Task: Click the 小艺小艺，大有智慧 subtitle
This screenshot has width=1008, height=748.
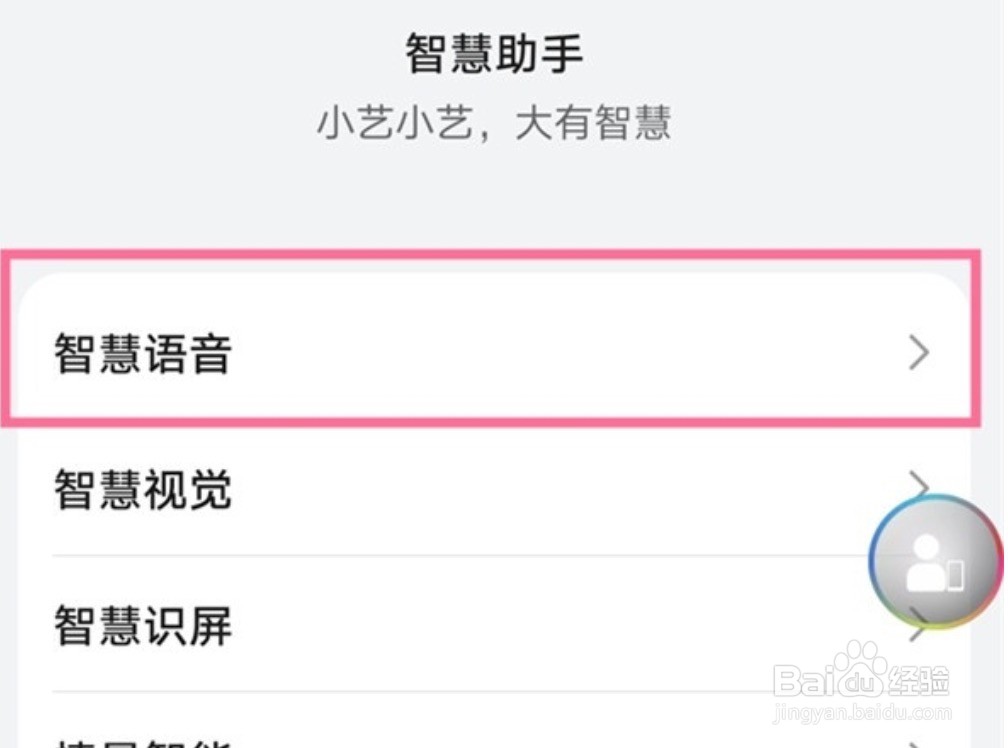Action: point(494,124)
